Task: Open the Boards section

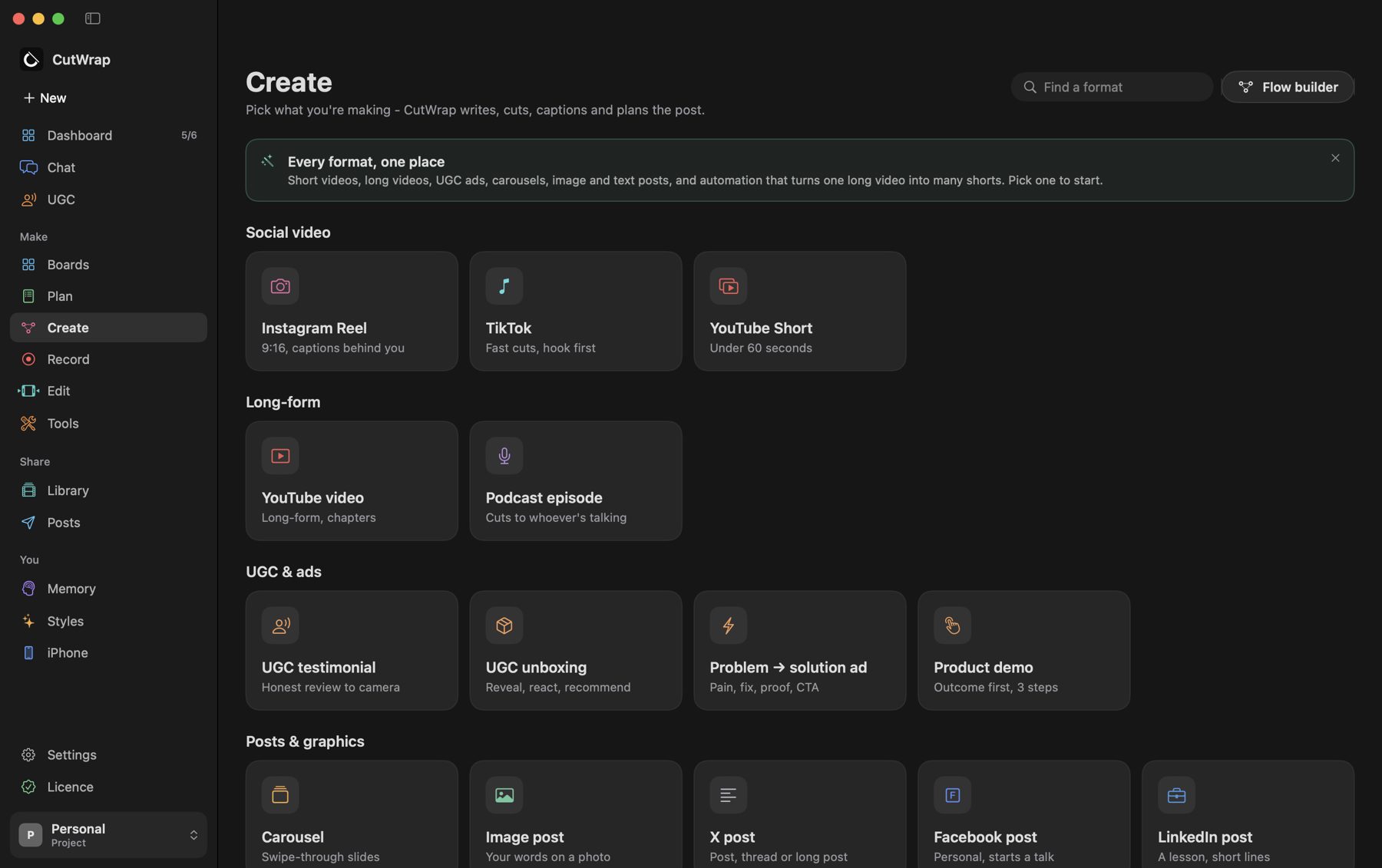Action: (108, 265)
